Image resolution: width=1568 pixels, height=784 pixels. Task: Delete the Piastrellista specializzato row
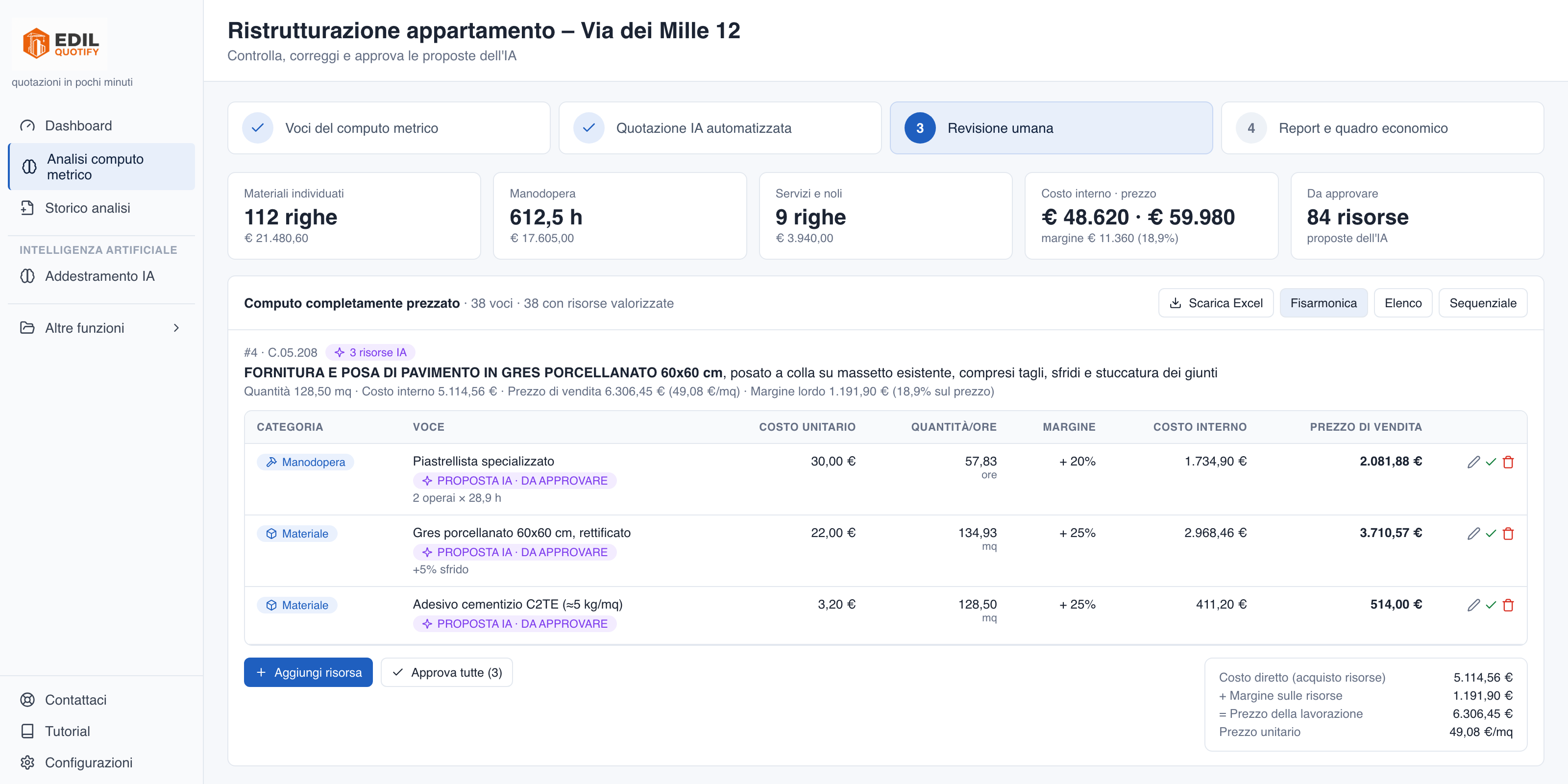click(x=1508, y=462)
